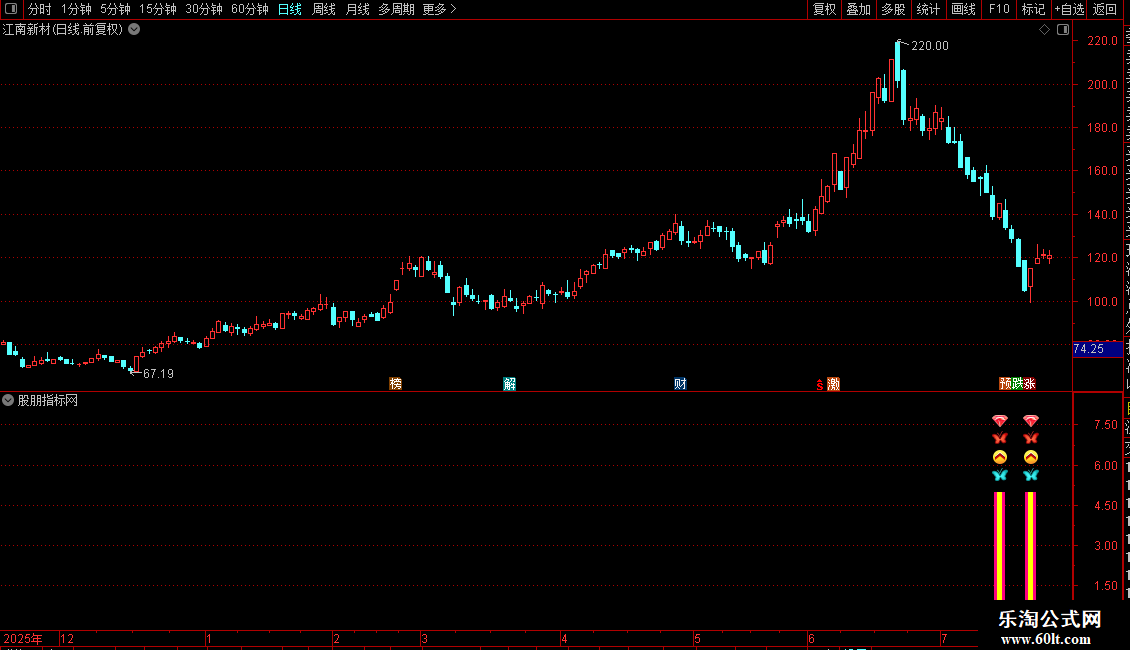Click the left cyan butterfly signal

(x=1000, y=475)
